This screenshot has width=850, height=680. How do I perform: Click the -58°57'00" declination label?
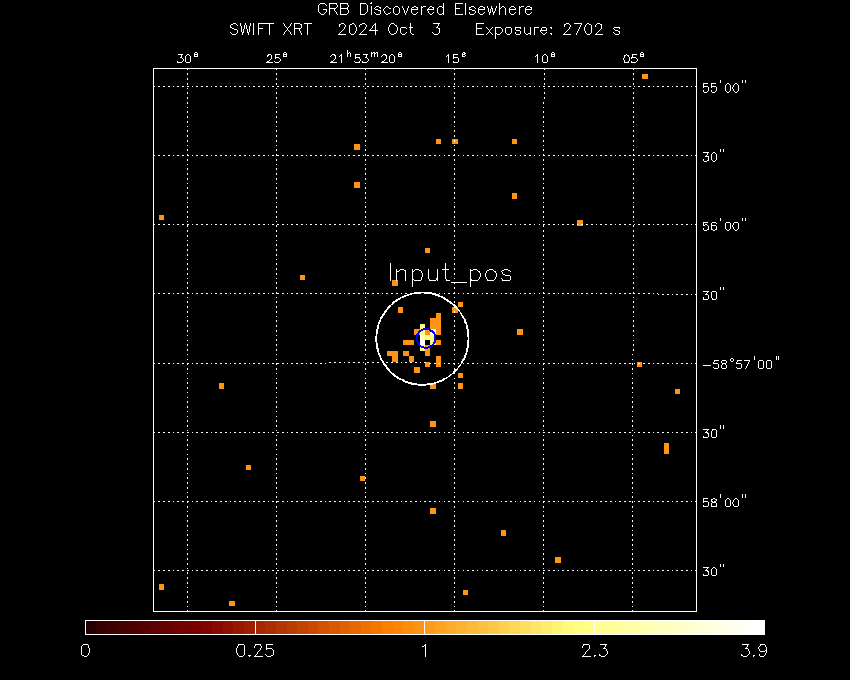pyautogui.click(x=741, y=364)
